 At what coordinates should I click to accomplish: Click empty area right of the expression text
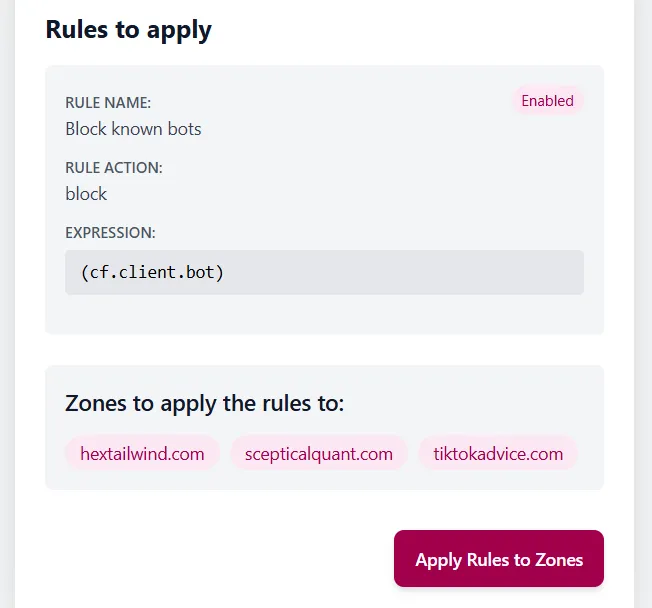point(420,272)
